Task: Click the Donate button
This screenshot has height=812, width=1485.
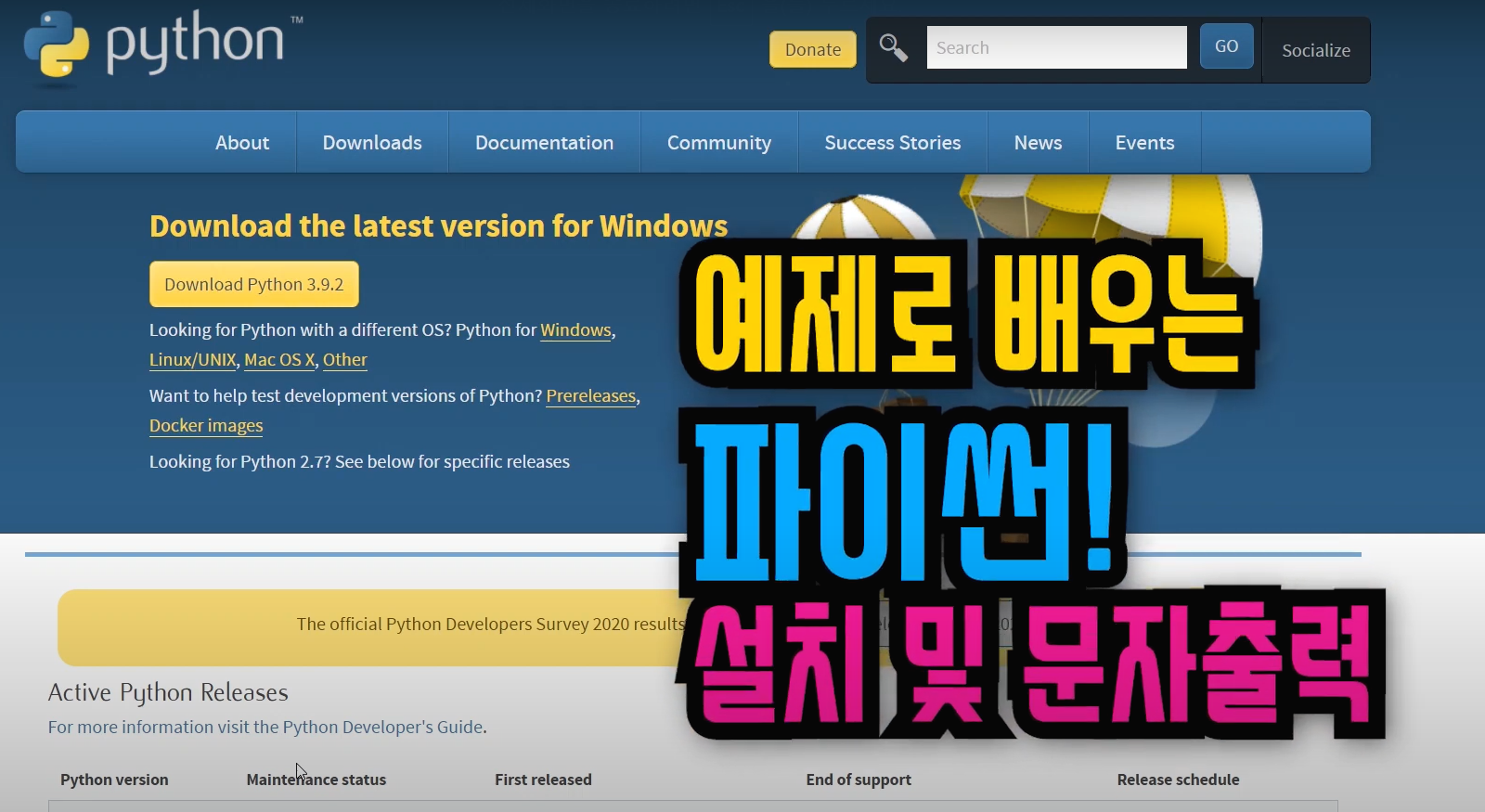Action: (x=813, y=49)
